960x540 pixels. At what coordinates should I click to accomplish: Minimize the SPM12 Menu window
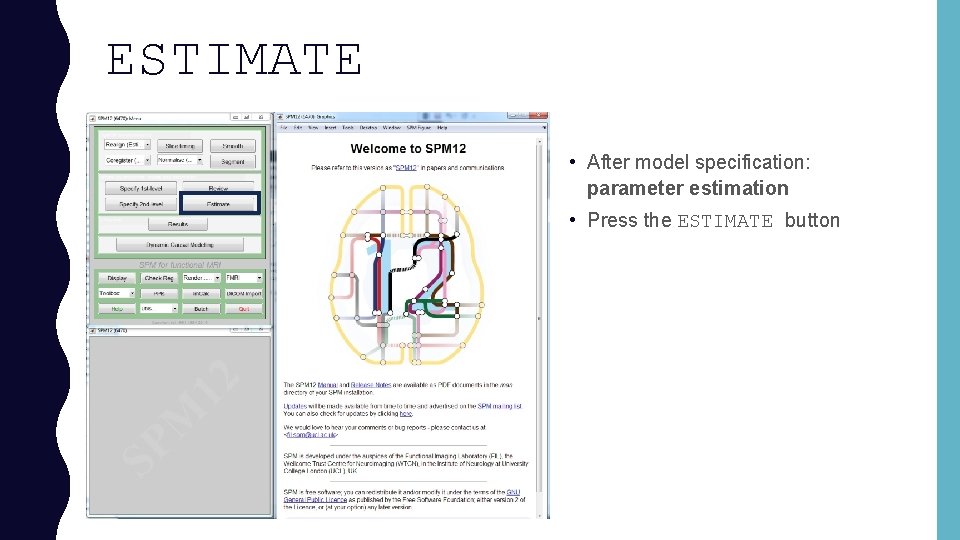pyautogui.click(x=235, y=117)
